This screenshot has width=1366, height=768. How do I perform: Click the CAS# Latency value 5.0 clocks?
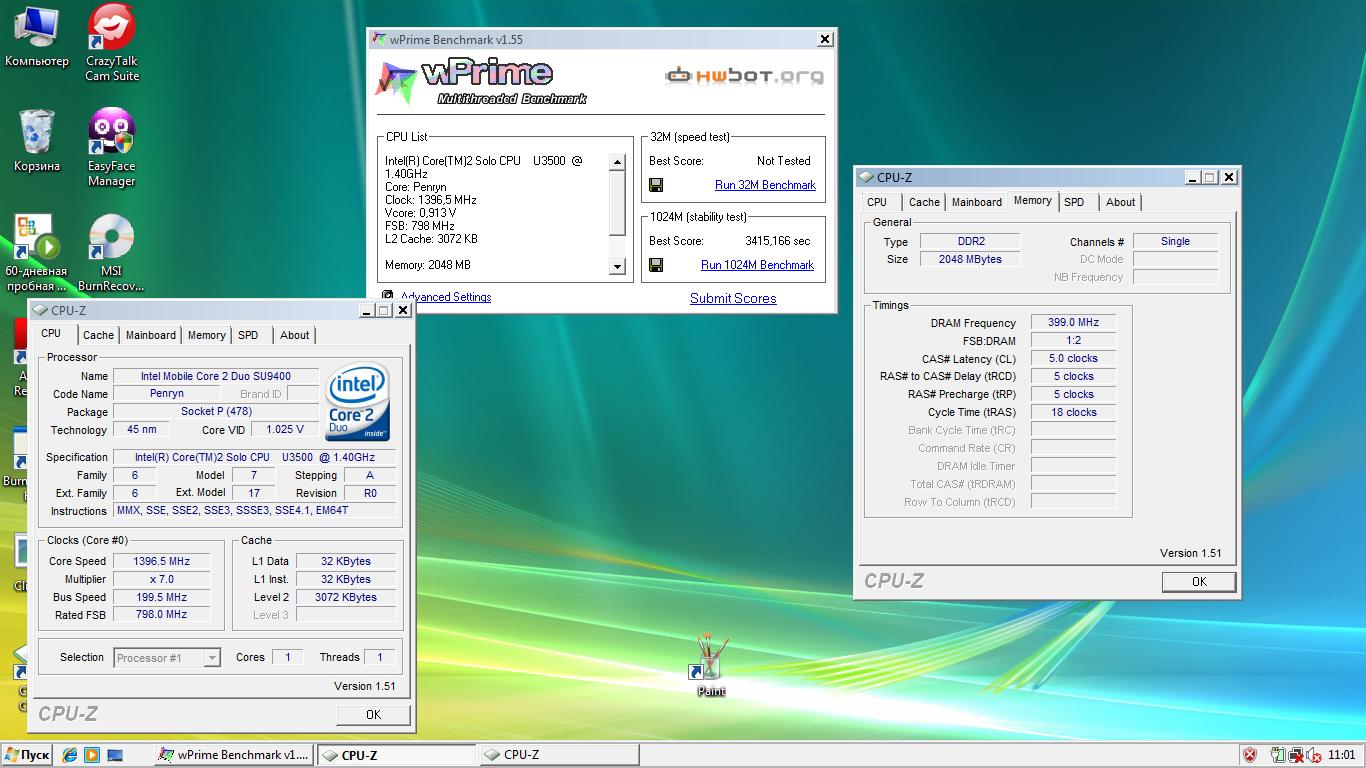pyautogui.click(x=1073, y=358)
